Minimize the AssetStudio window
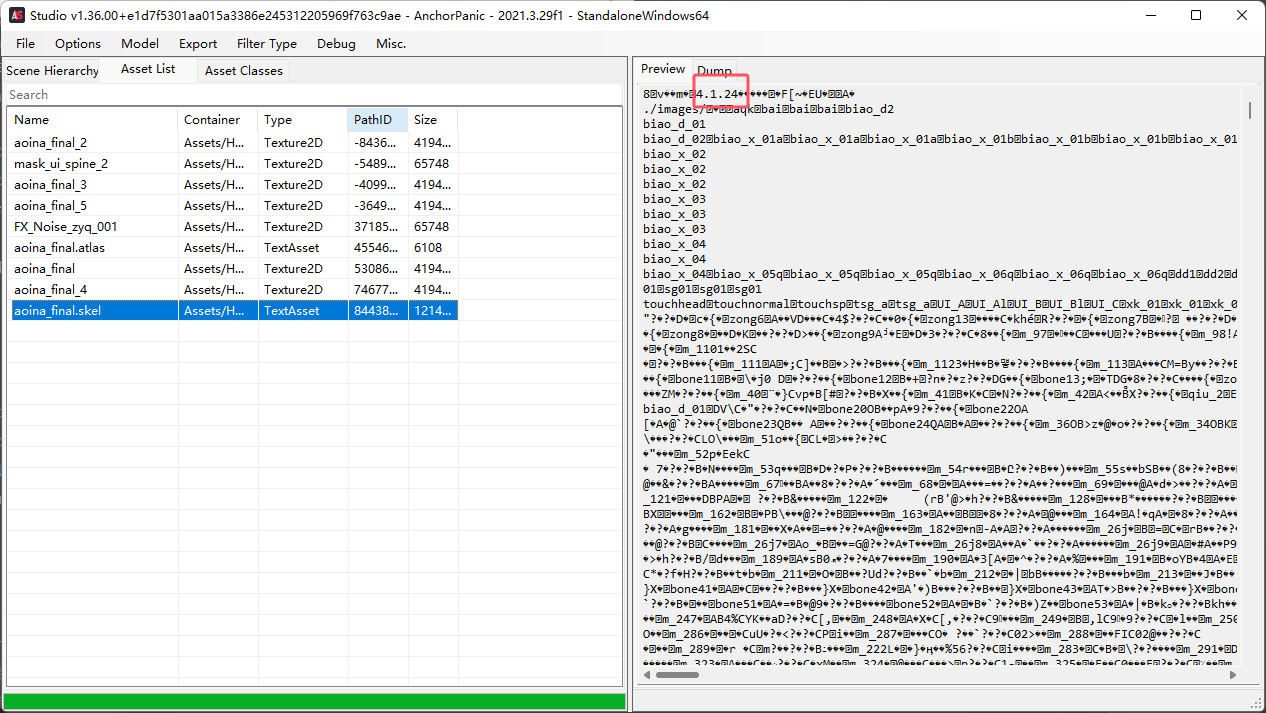This screenshot has width=1266, height=713. pyautogui.click(x=1151, y=15)
